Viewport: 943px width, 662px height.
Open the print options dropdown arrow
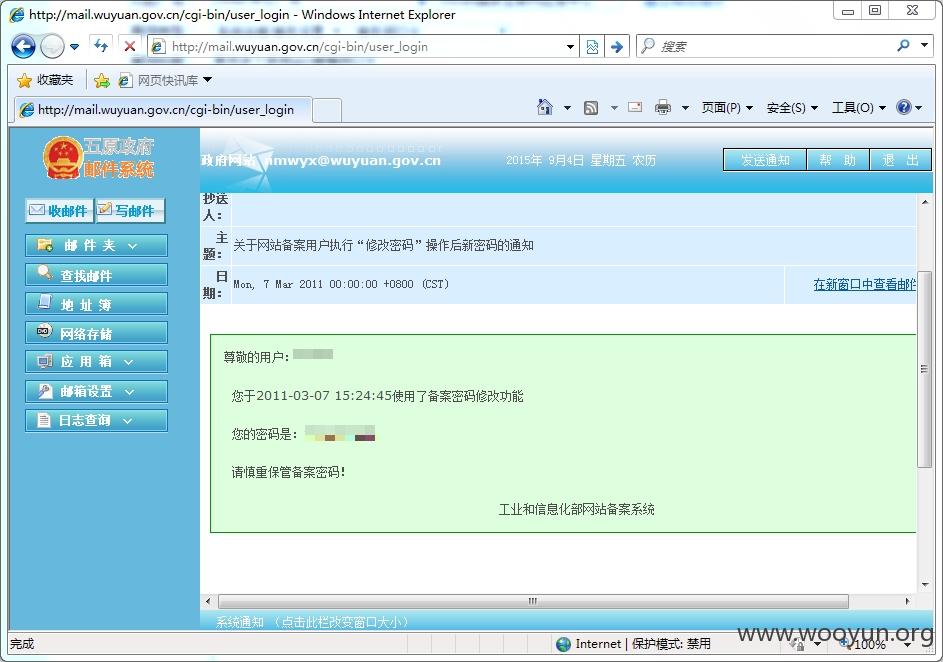point(685,108)
